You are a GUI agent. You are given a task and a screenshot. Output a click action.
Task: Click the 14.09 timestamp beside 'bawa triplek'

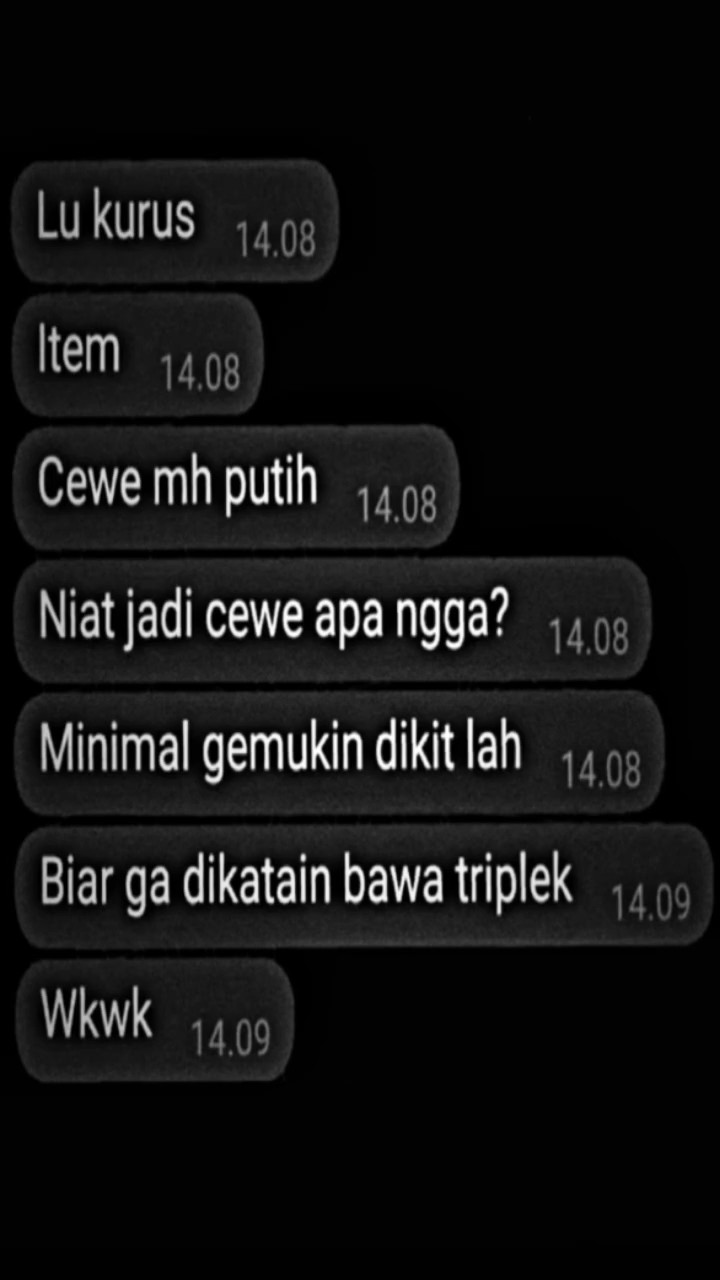652,904
